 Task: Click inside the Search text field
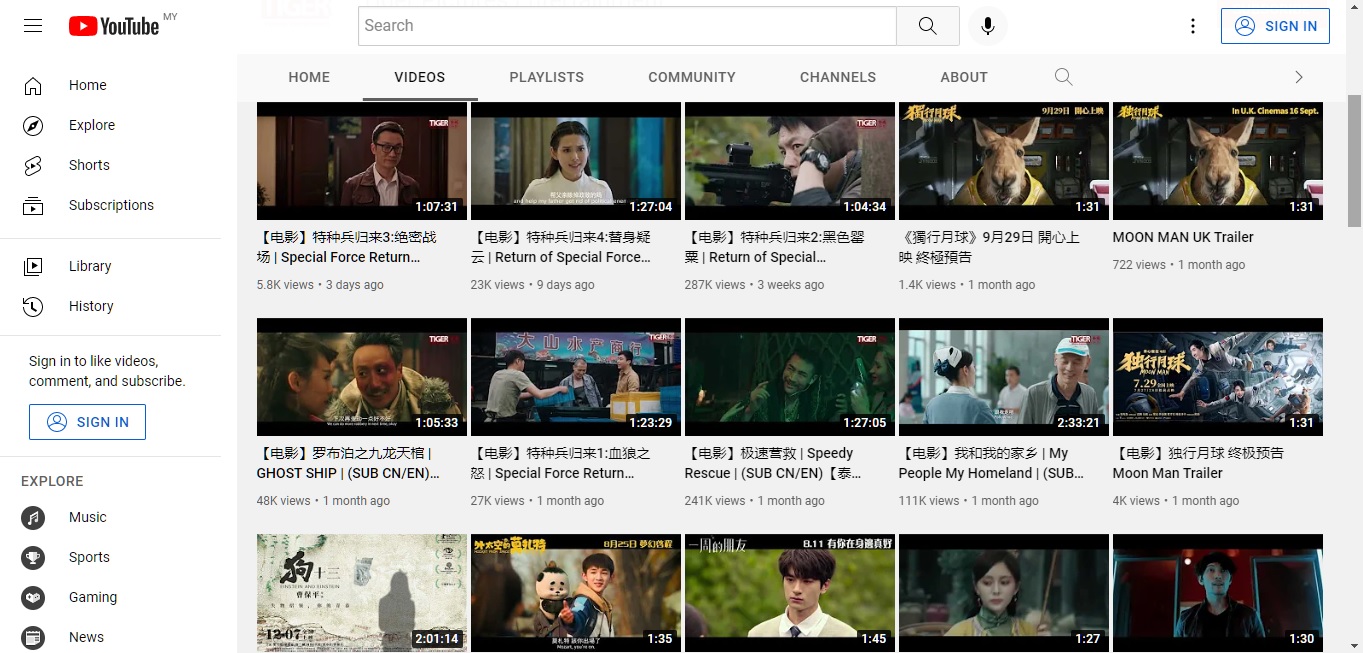[x=626, y=26]
